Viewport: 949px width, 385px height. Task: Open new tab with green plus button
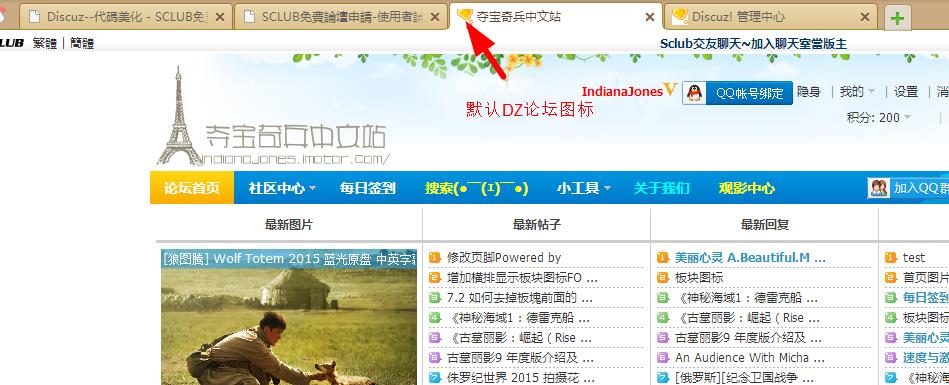(897, 18)
